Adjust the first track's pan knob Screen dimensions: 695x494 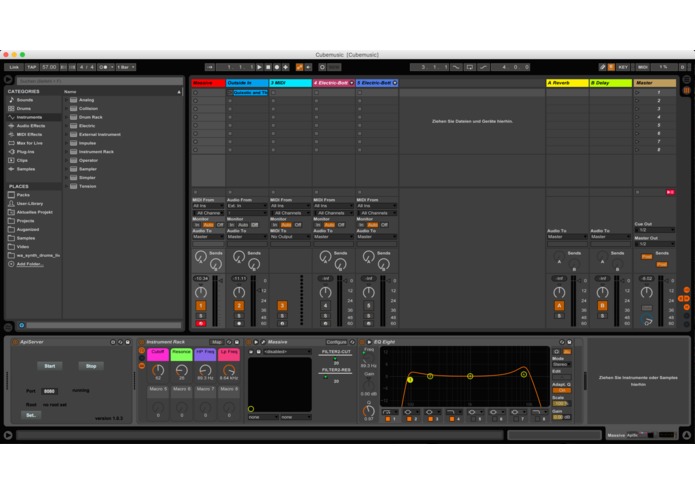[201, 292]
